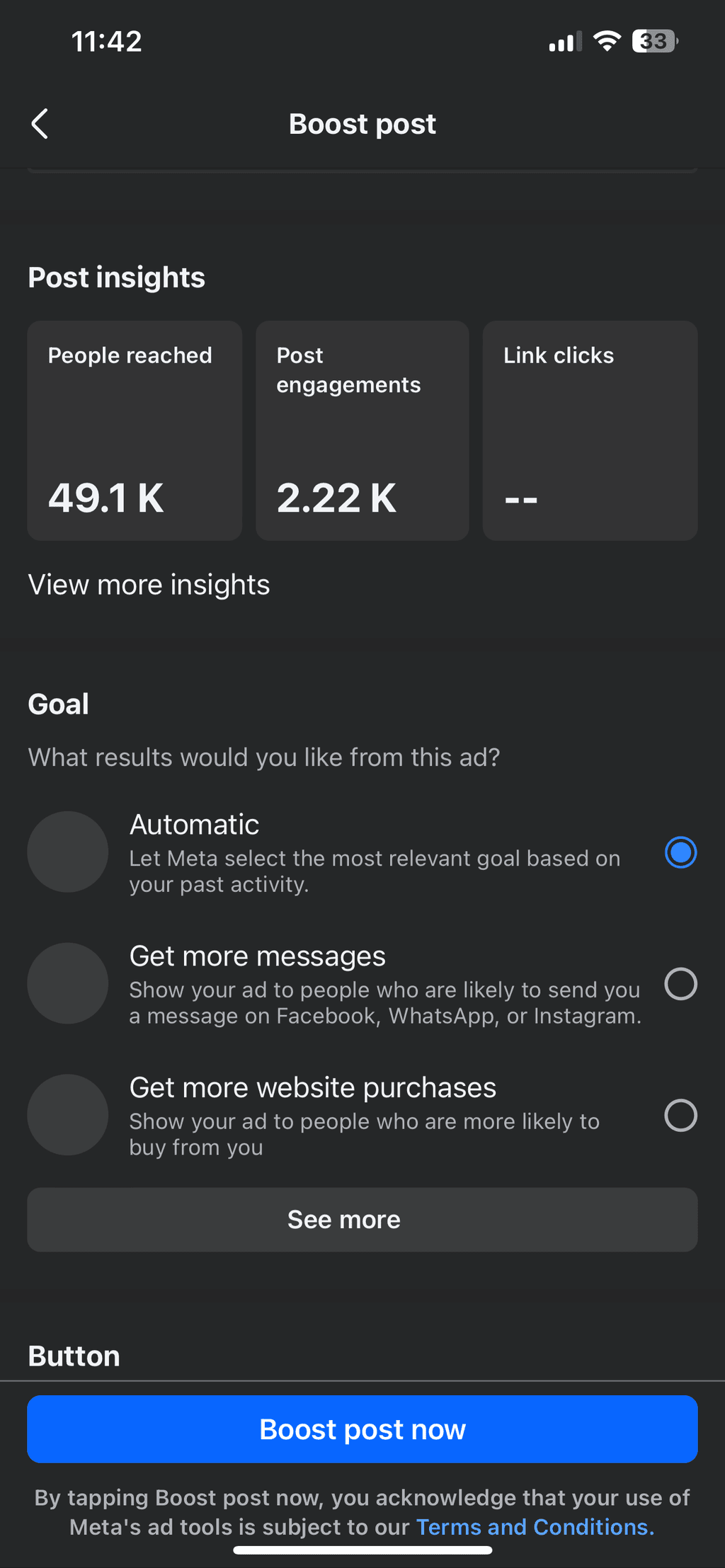Choose Get more website purchases radio button
The width and height of the screenshot is (725, 1568).
680,1116
